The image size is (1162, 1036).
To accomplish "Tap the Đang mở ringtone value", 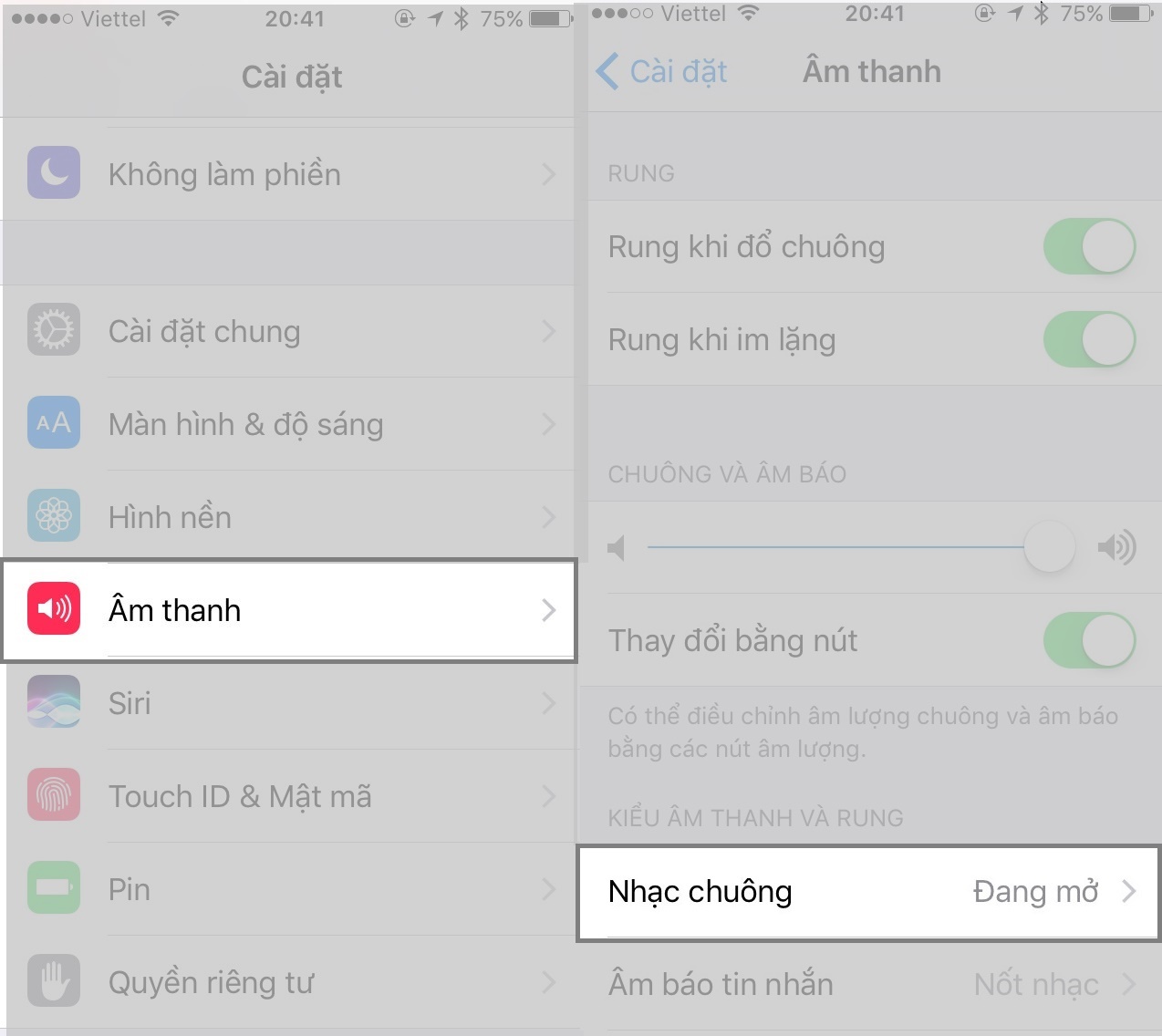I will pos(1035,891).
